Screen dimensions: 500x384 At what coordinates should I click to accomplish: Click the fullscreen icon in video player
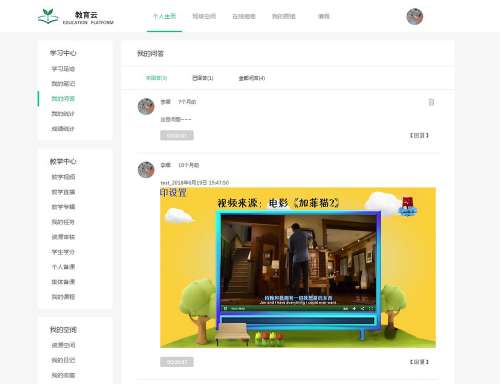coord(371,308)
